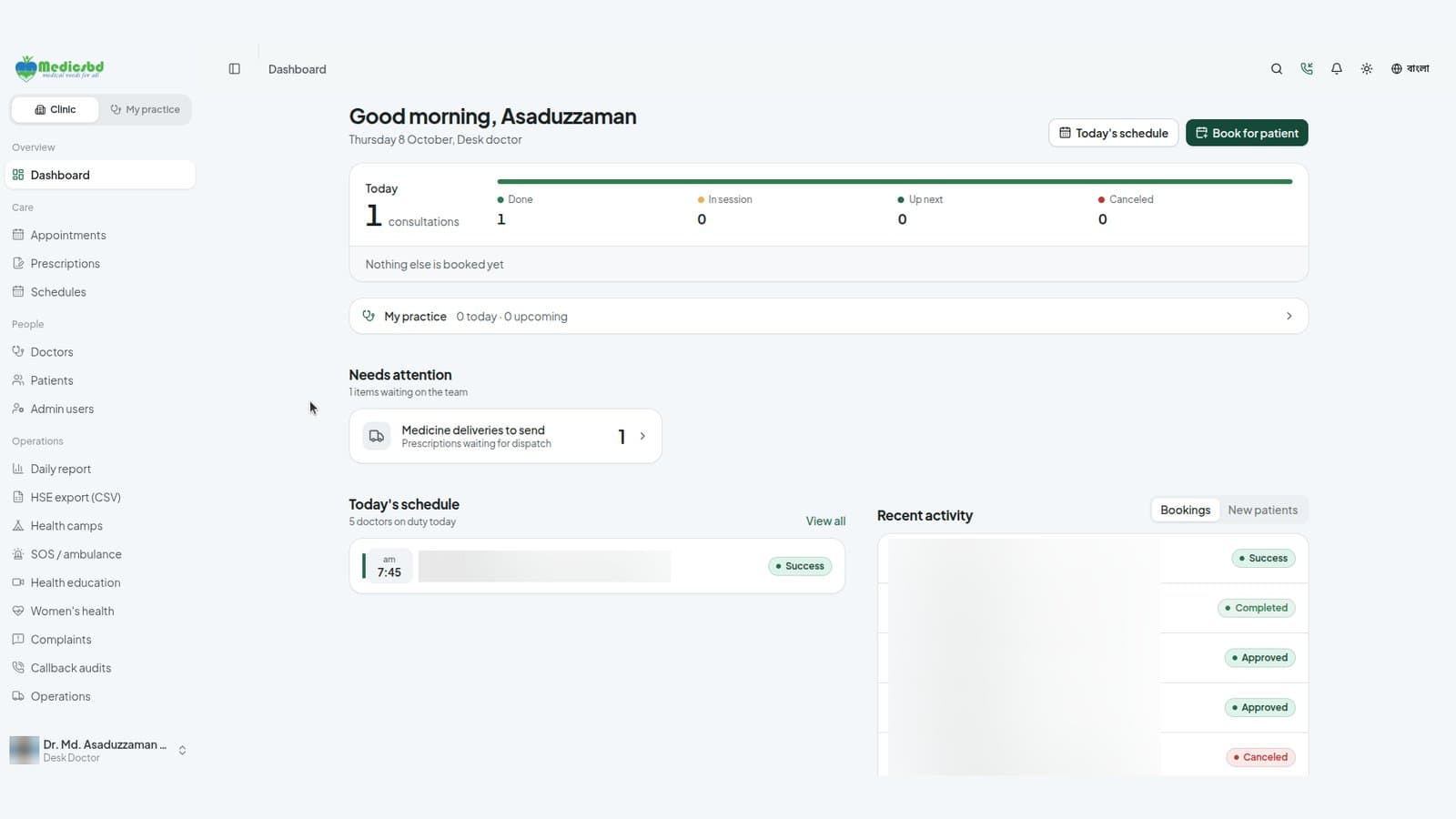Open Medicine deliveries to send card
The width and height of the screenshot is (1456, 819).
click(505, 436)
